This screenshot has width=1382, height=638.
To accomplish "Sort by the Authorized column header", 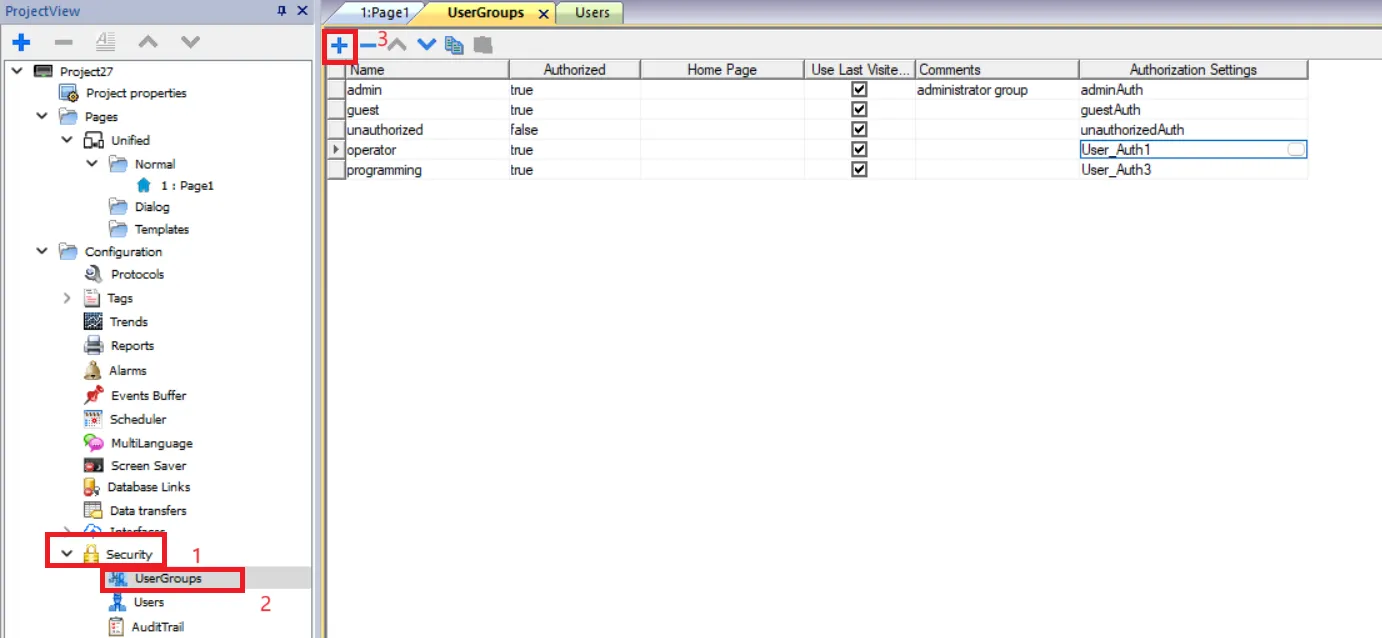I will pyautogui.click(x=575, y=70).
